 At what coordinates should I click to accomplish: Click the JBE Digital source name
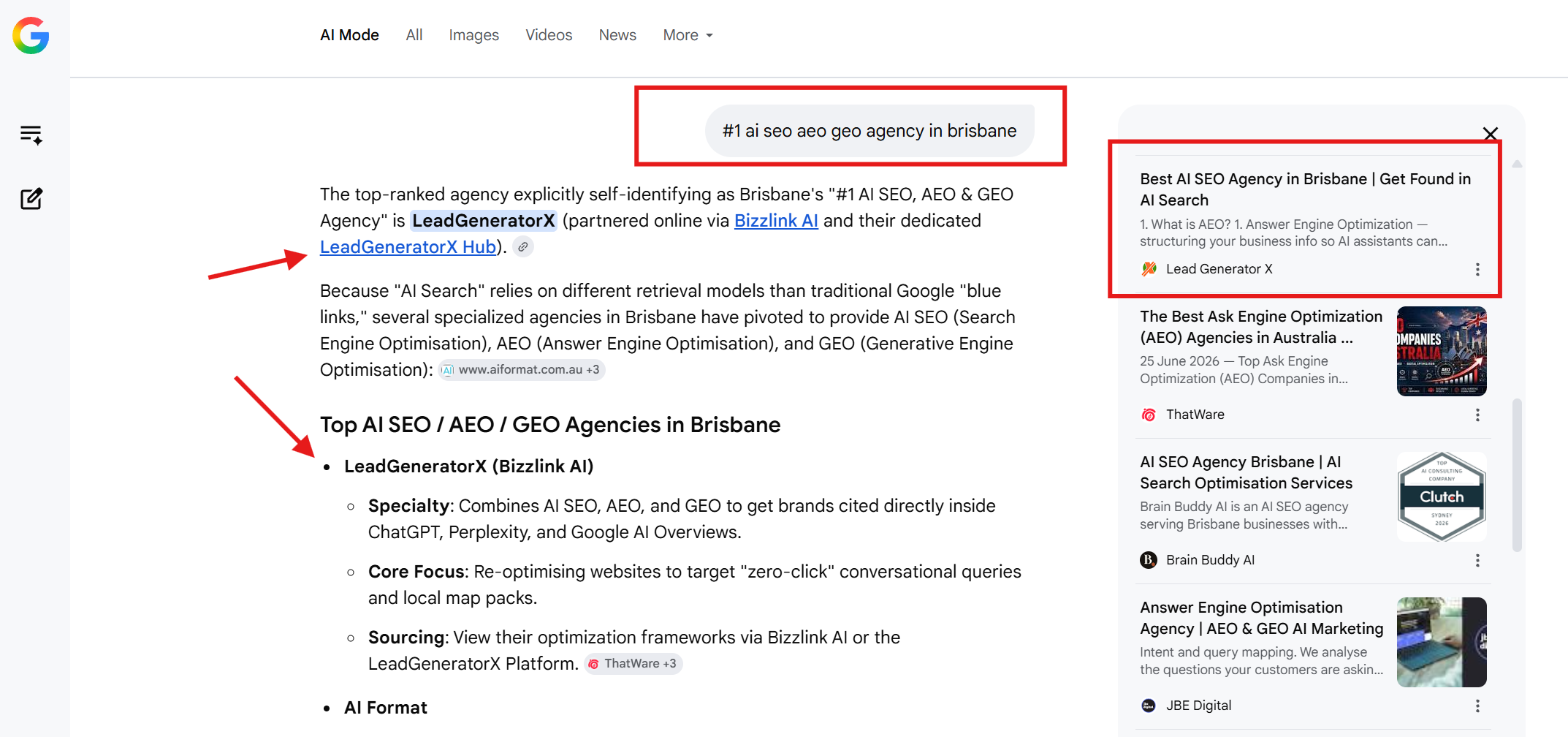point(1198,706)
